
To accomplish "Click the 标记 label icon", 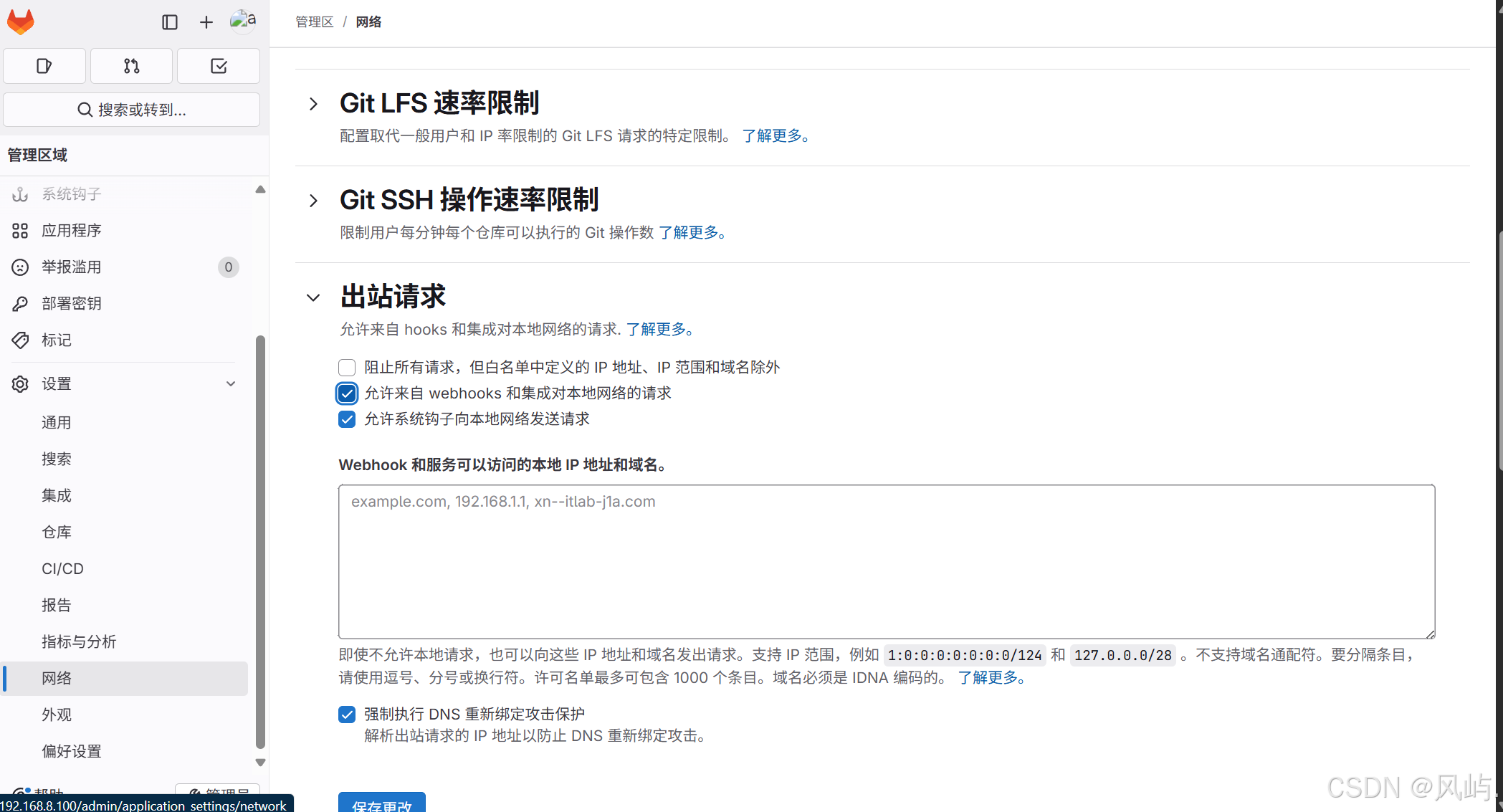I will pos(20,340).
